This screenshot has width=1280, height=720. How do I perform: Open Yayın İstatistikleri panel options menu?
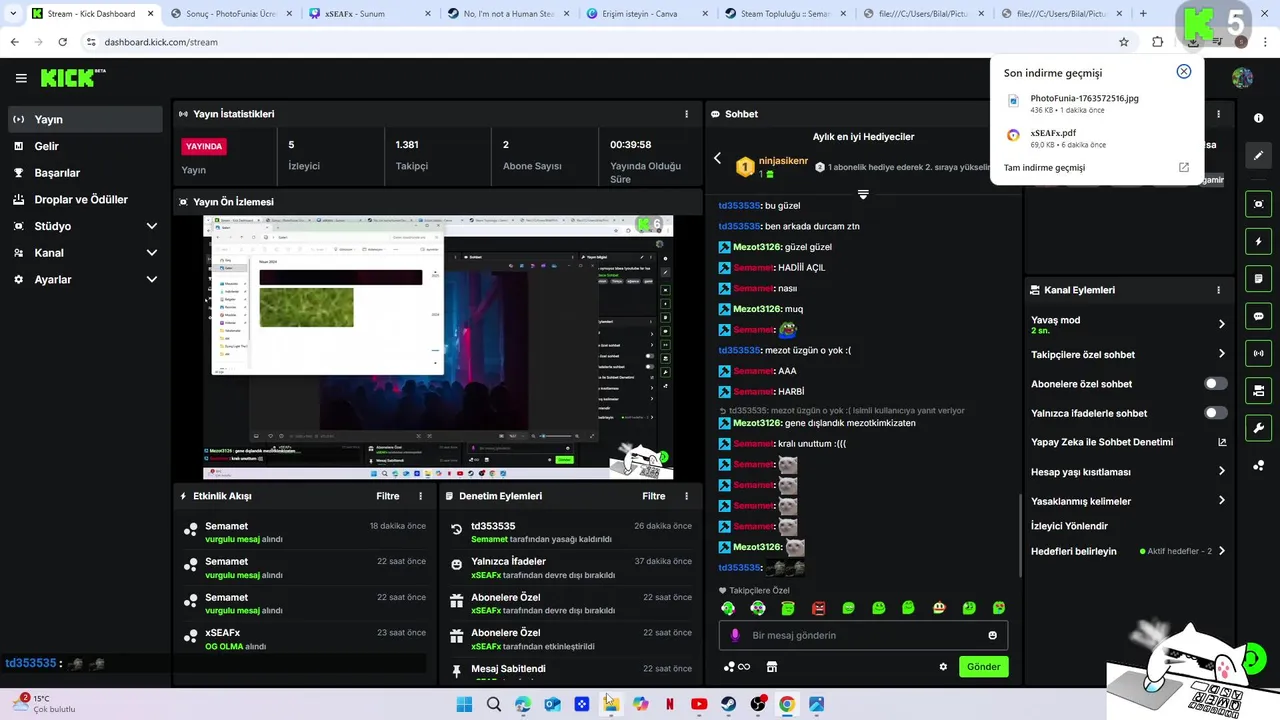pos(686,114)
